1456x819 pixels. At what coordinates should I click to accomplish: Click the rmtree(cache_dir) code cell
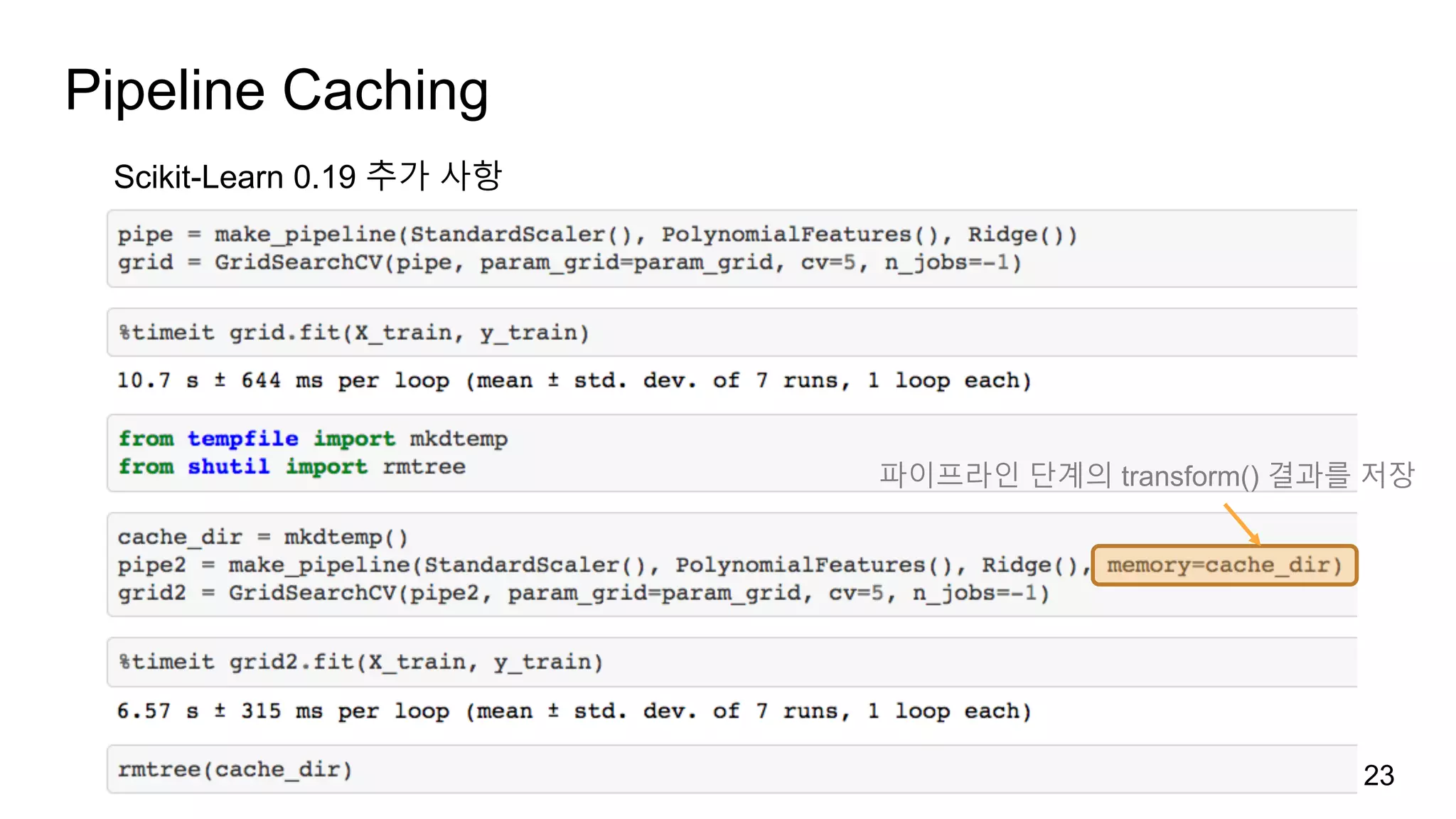[x=235, y=770]
